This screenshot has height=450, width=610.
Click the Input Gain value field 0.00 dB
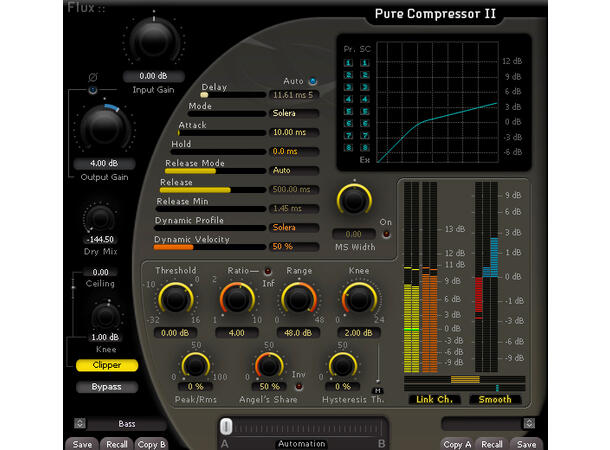click(154, 76)
